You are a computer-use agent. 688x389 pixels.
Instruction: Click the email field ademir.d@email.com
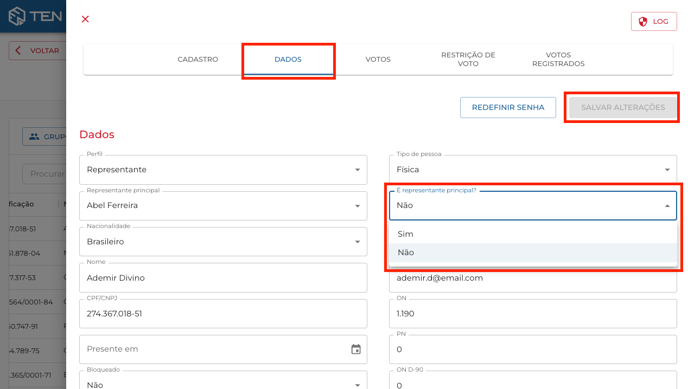point(533,281)
